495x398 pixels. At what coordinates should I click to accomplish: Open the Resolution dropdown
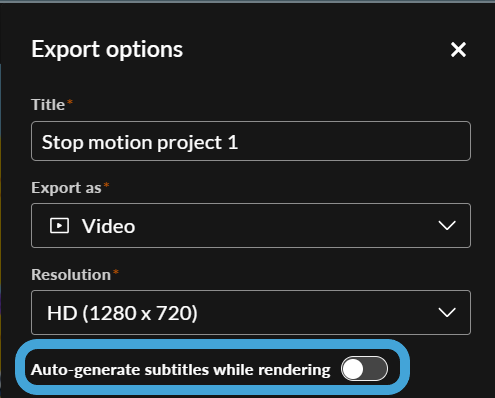tap(251, 313)
